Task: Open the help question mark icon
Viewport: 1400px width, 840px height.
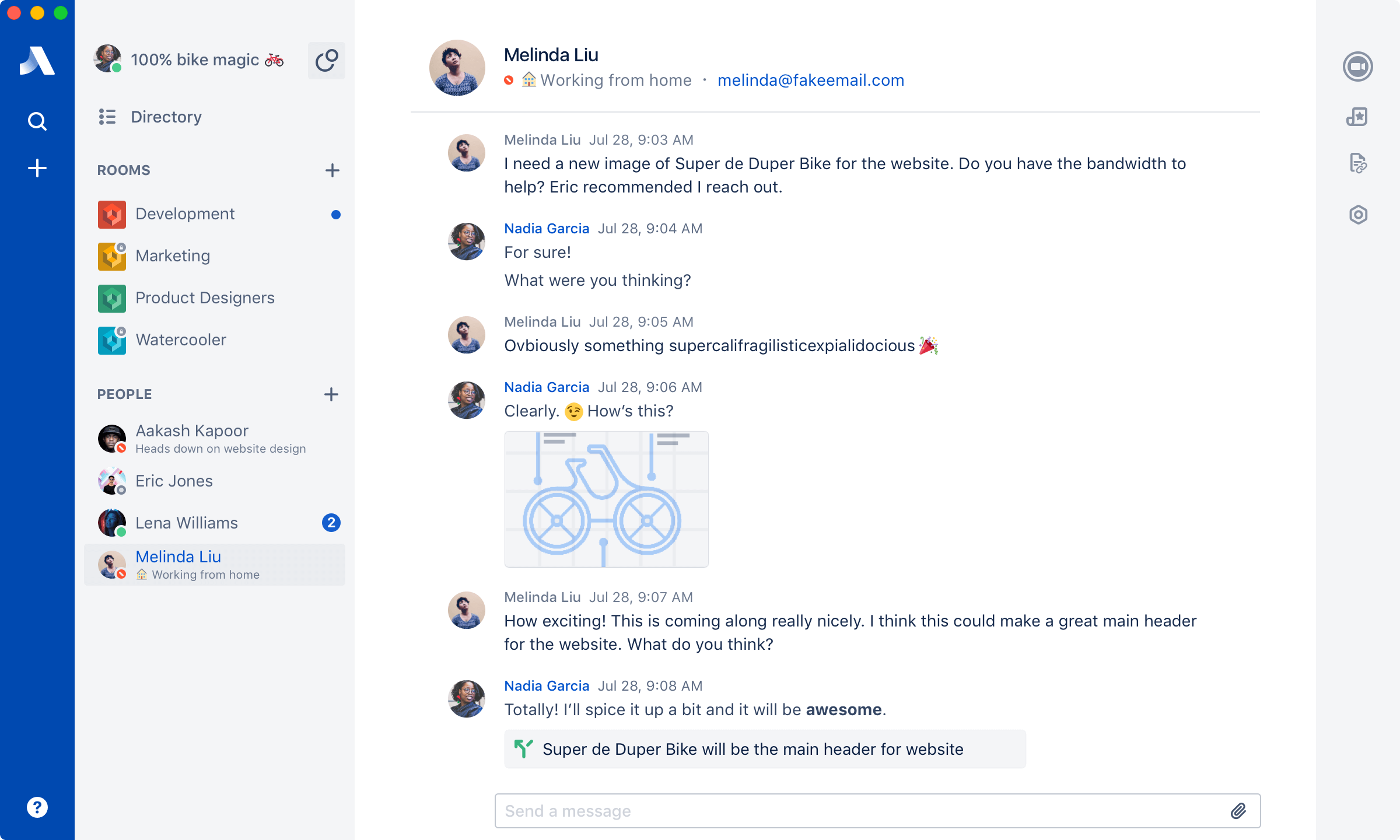Action: 37,807
